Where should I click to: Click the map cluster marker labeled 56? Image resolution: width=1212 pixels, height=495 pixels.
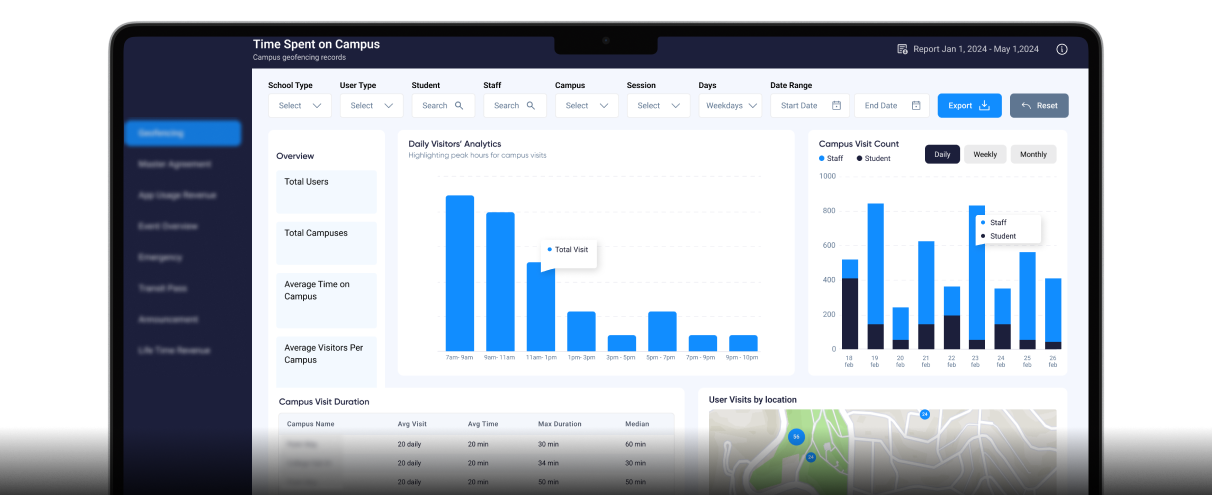[x=796, y=437]
